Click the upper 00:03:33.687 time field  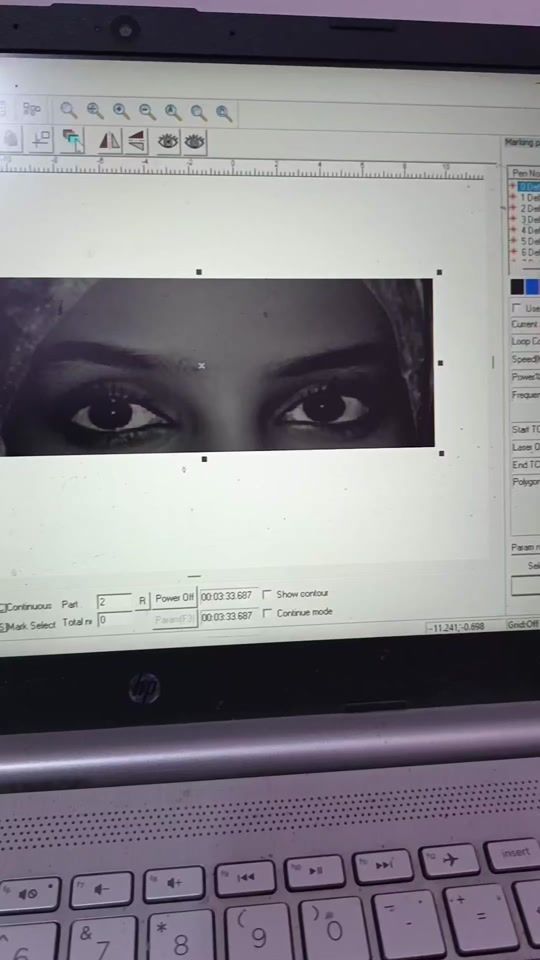coord(227,595)
